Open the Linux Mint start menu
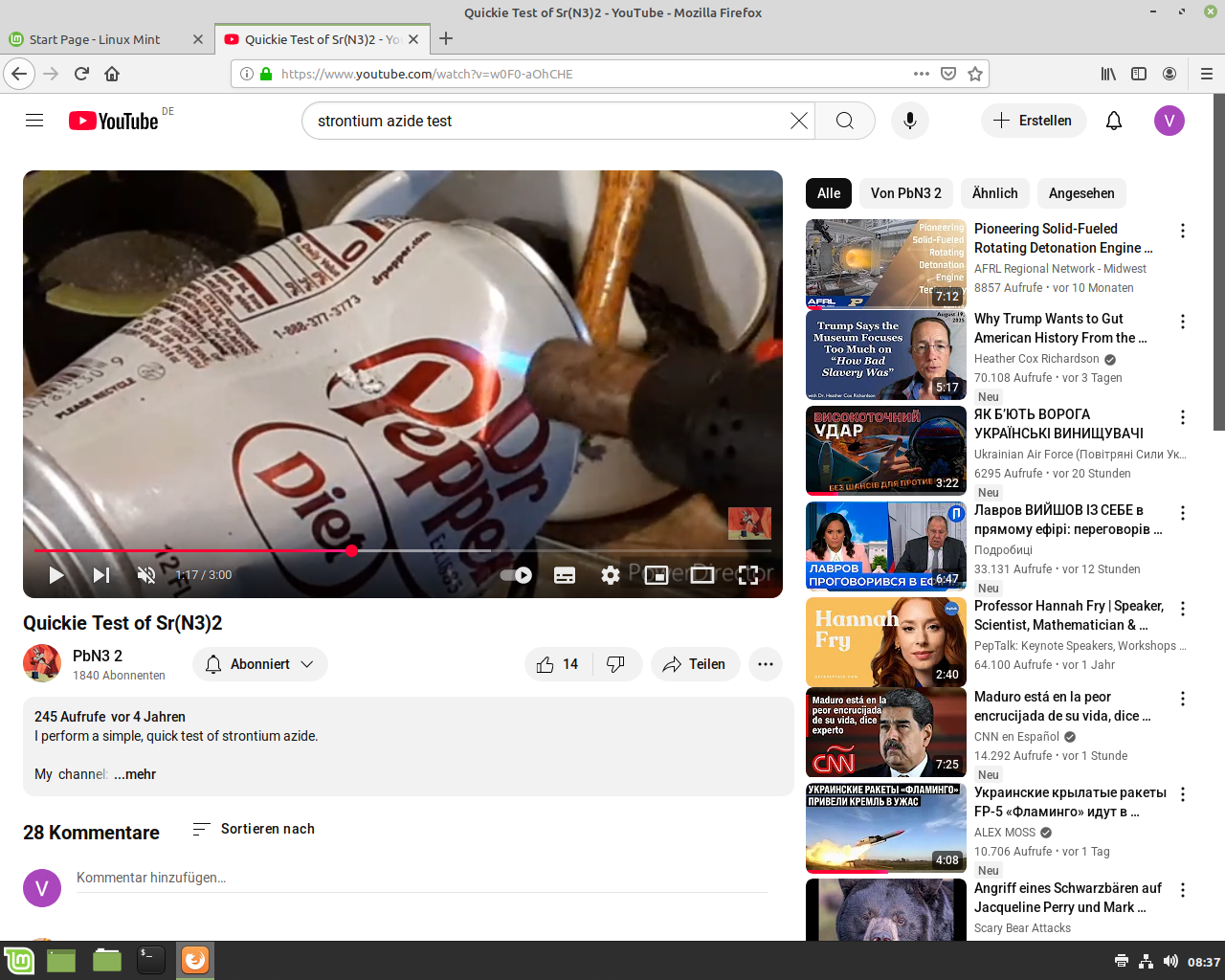1225x980 pixels. click(x=19, y=960)
